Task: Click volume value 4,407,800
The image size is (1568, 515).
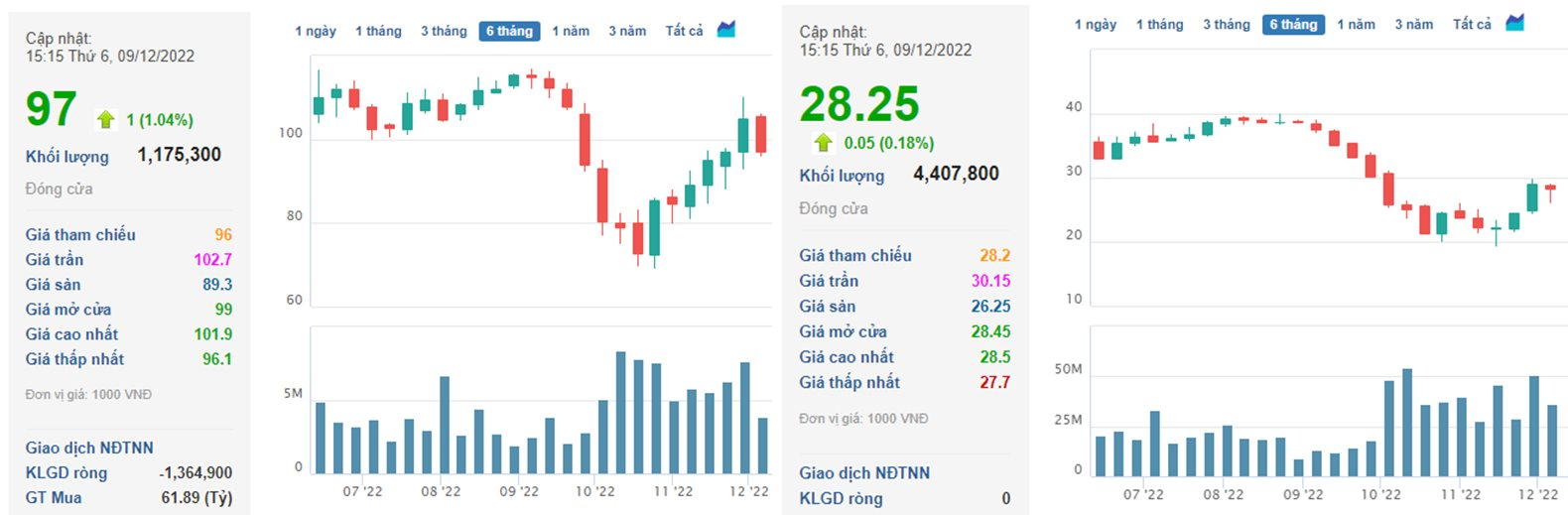Action: pos(956,174)
